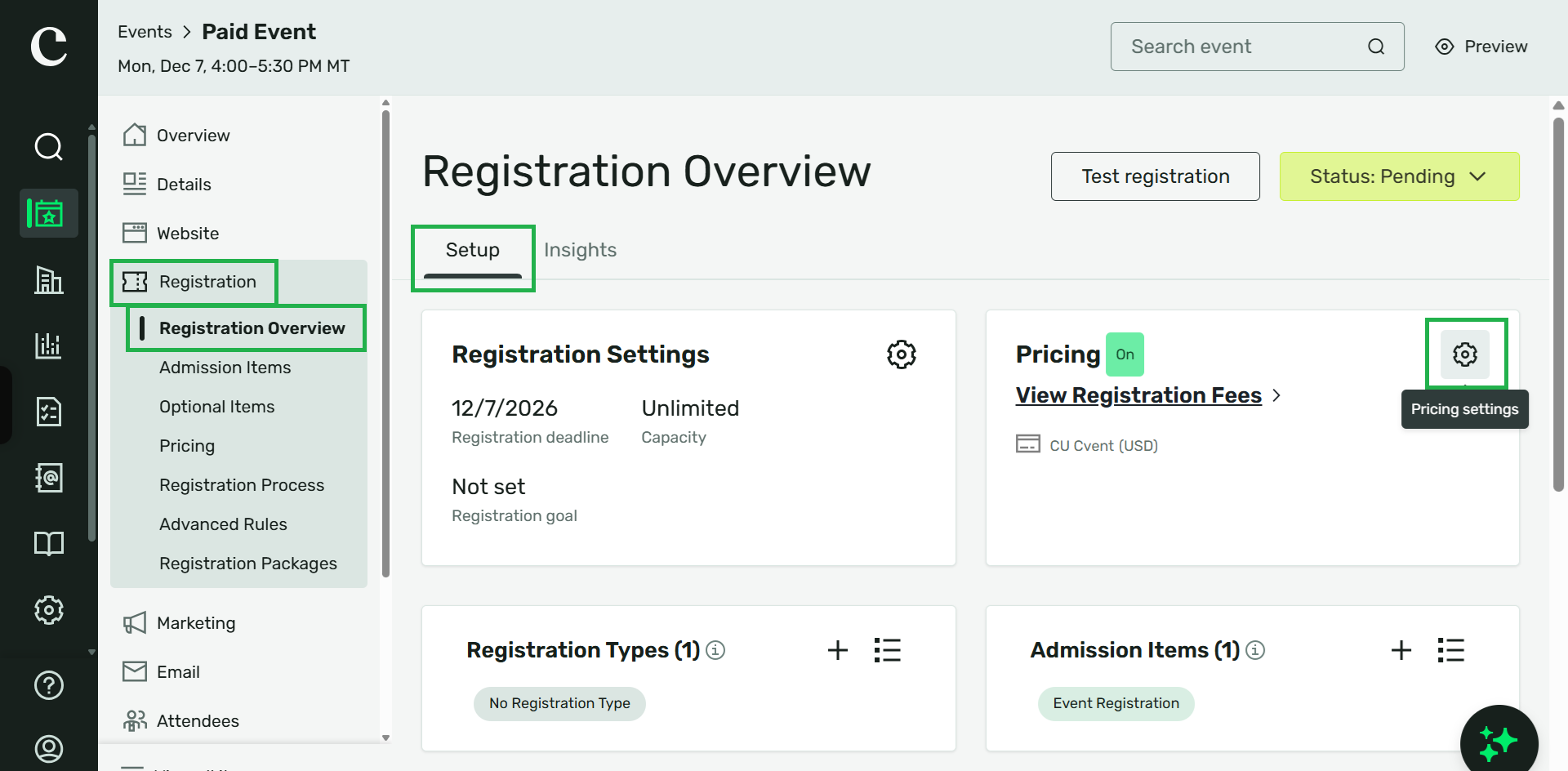Viewport: 1568px width, 771px height.
Task: Open the View Registration Fees link
Action: click(1138, 395)
